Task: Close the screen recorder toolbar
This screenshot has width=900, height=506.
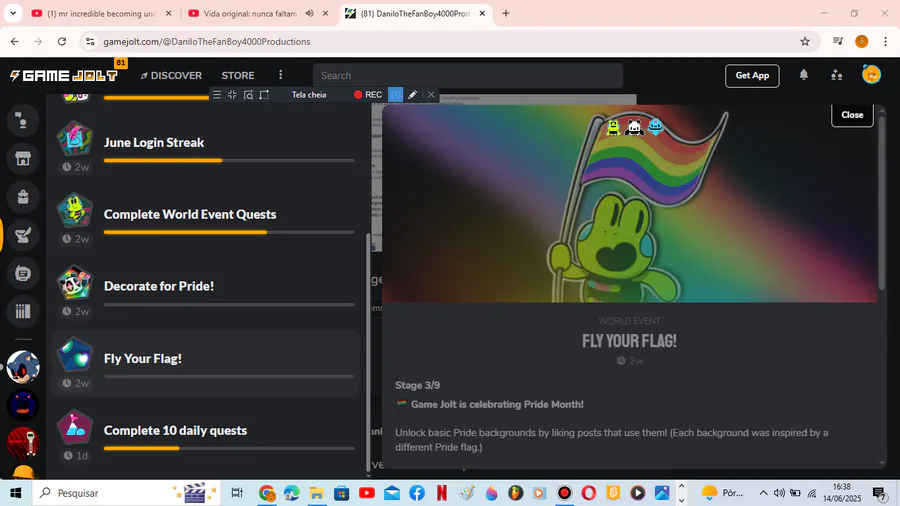Action: [431, 95]
